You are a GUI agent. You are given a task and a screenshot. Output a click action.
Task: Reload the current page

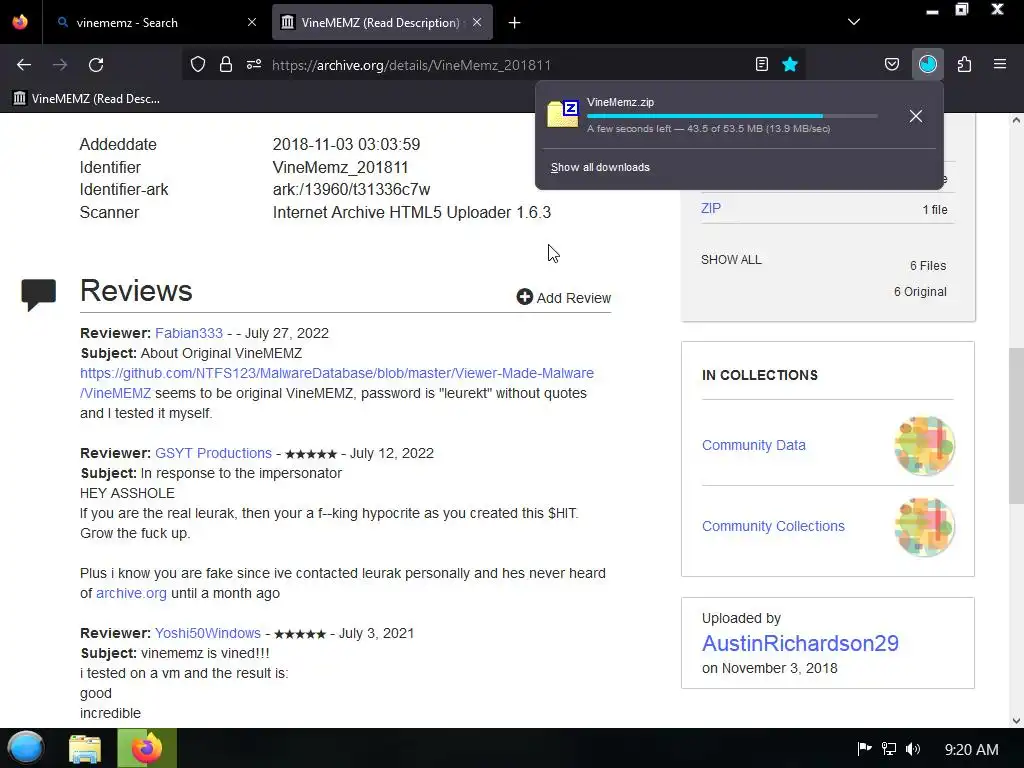point(96,65)
